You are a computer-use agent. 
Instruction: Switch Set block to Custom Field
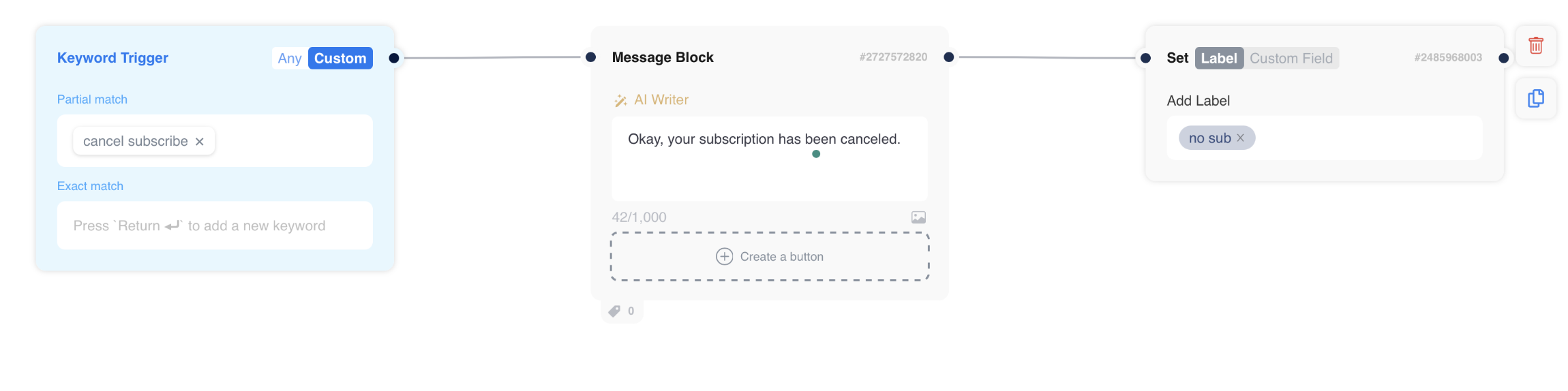point(1291,59)
